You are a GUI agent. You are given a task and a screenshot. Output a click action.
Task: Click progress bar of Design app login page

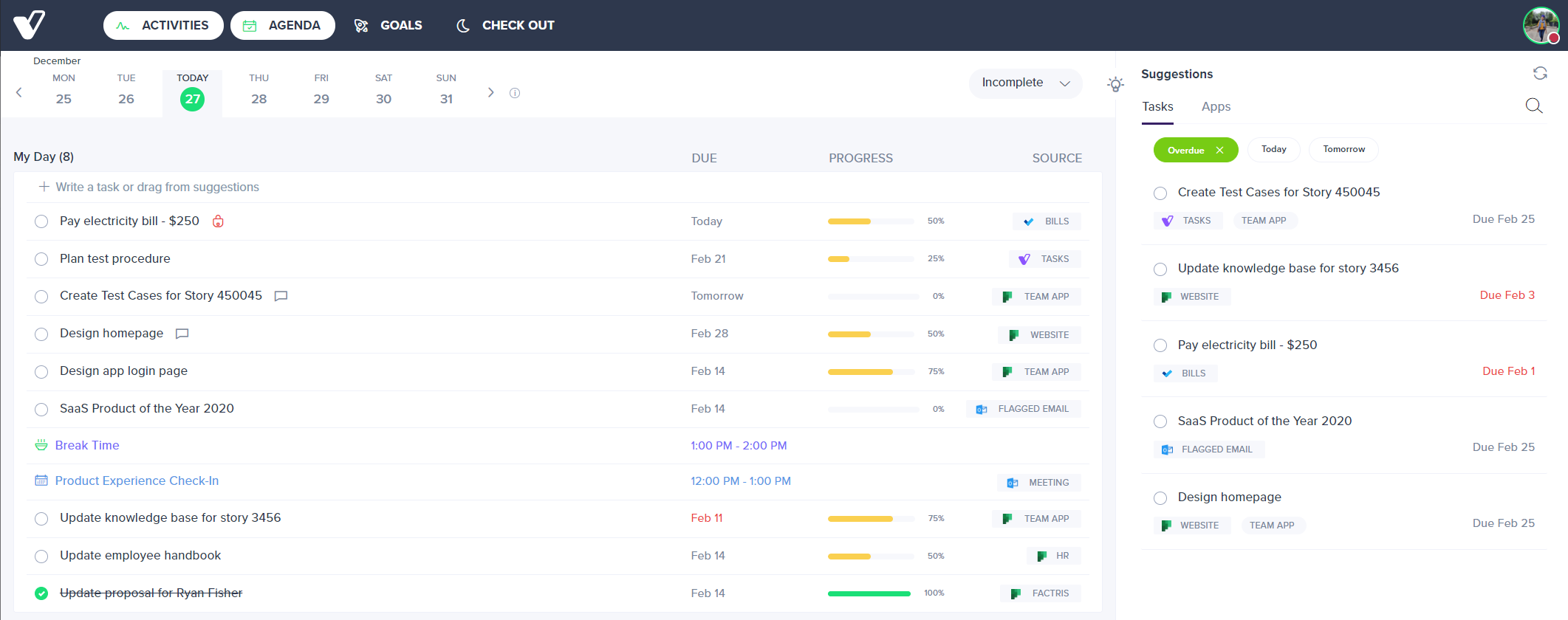873,371
